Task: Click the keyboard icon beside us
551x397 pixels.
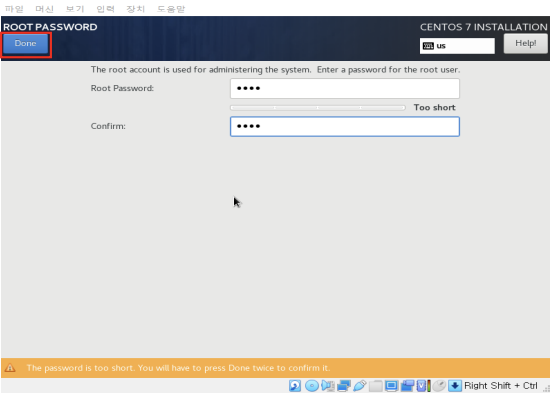Action: (x=428, y=46)
